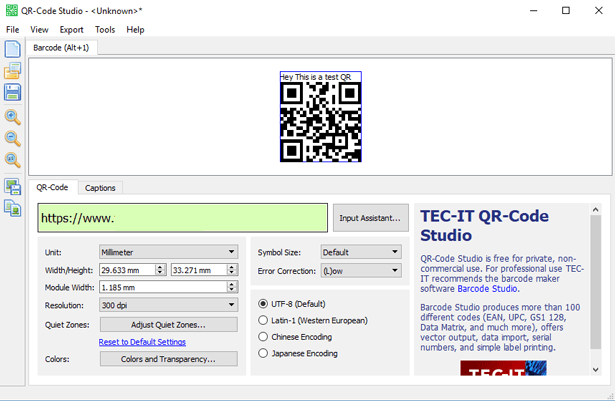The image size is (615, 401).
Task: Click the Export barcode image icon
Action: click(x=12, y=187)
